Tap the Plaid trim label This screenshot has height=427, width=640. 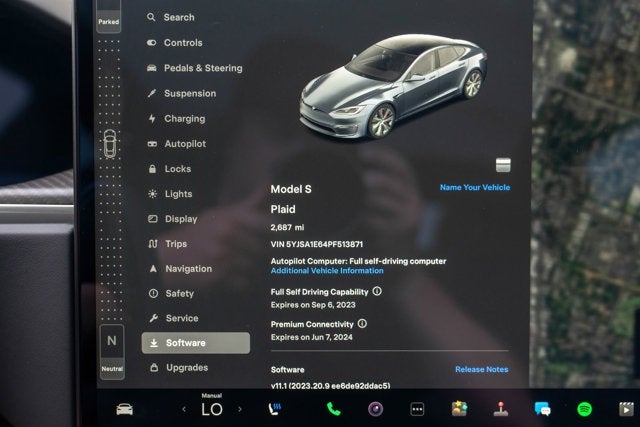point(283,209)
